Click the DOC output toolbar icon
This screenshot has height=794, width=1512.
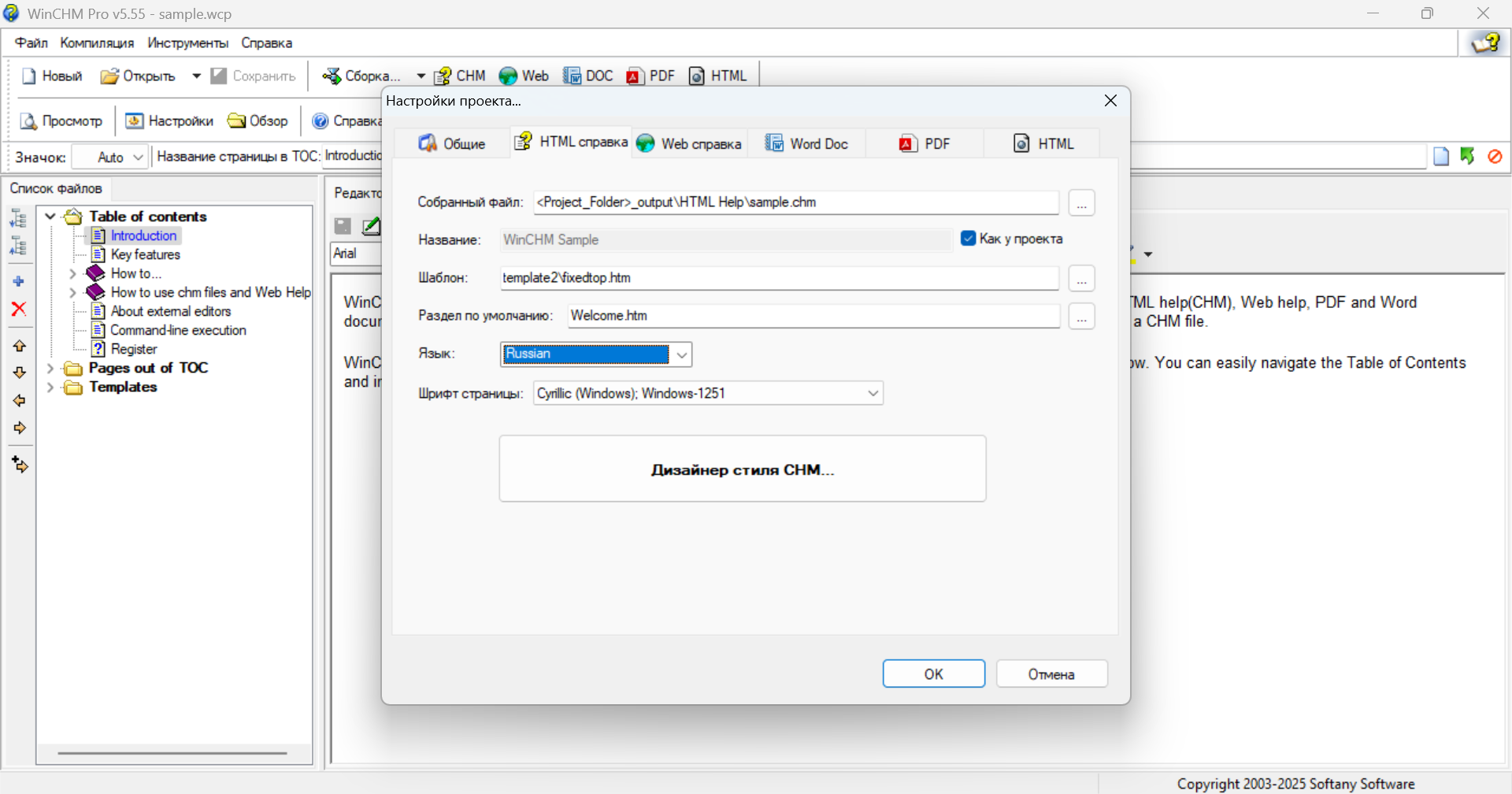coord(572,76)
